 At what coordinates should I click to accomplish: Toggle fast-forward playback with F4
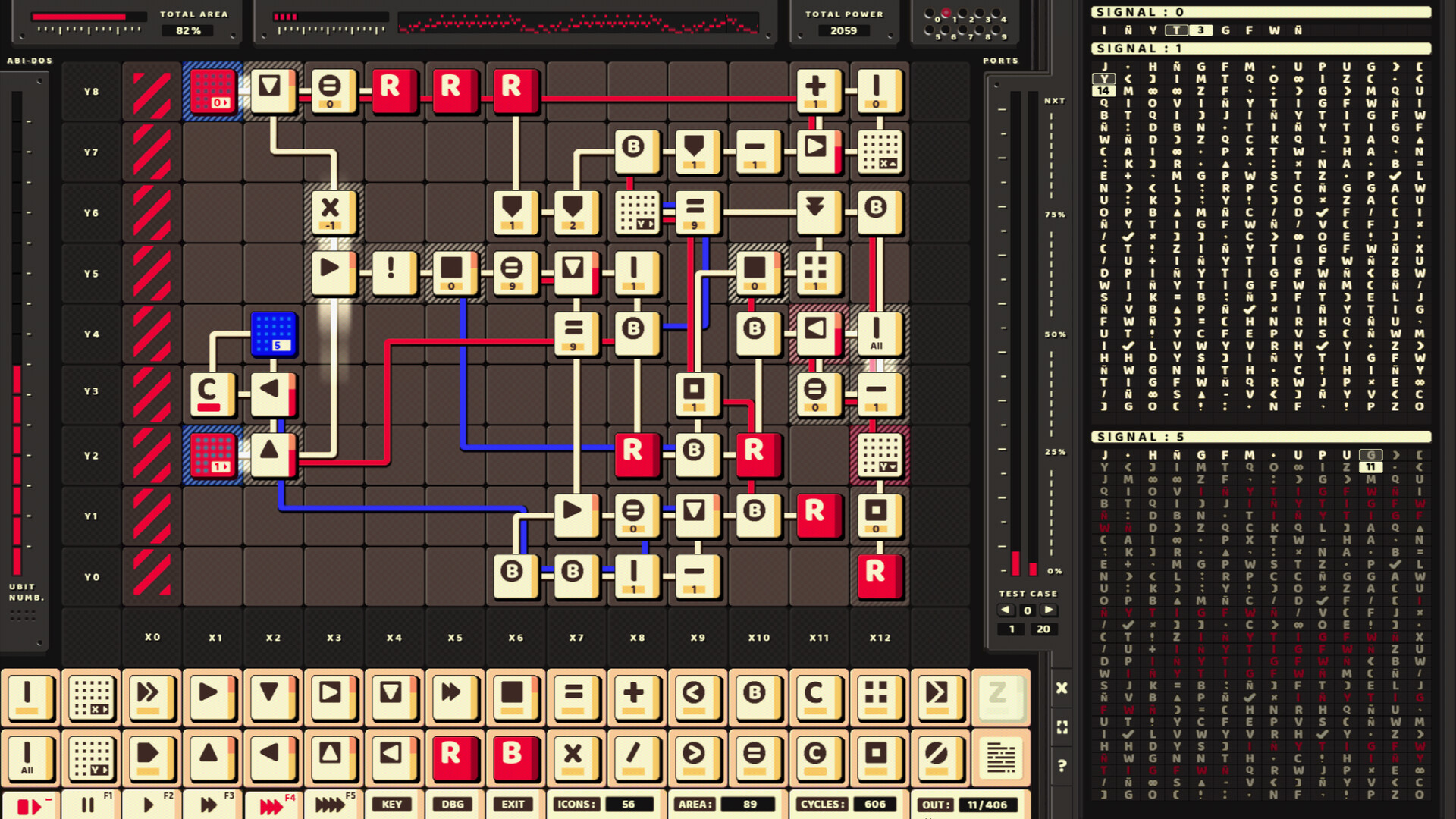273,804
